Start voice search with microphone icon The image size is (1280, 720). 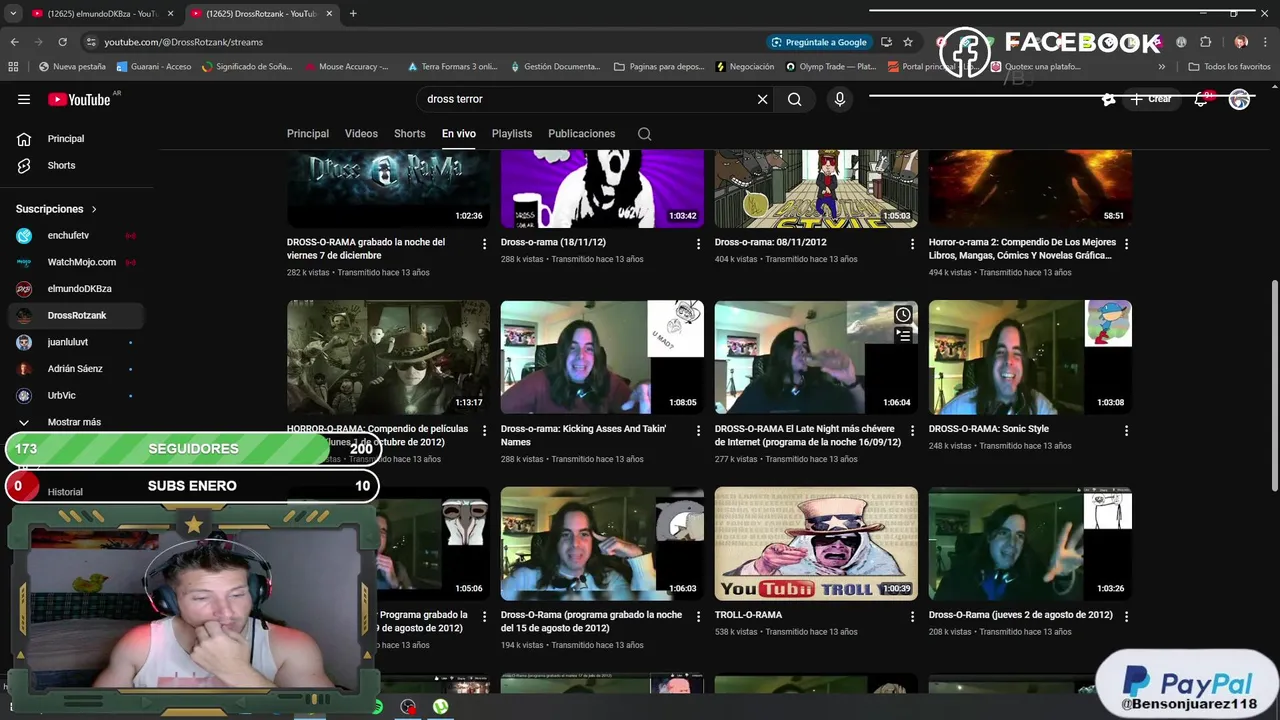coord(840,99)
